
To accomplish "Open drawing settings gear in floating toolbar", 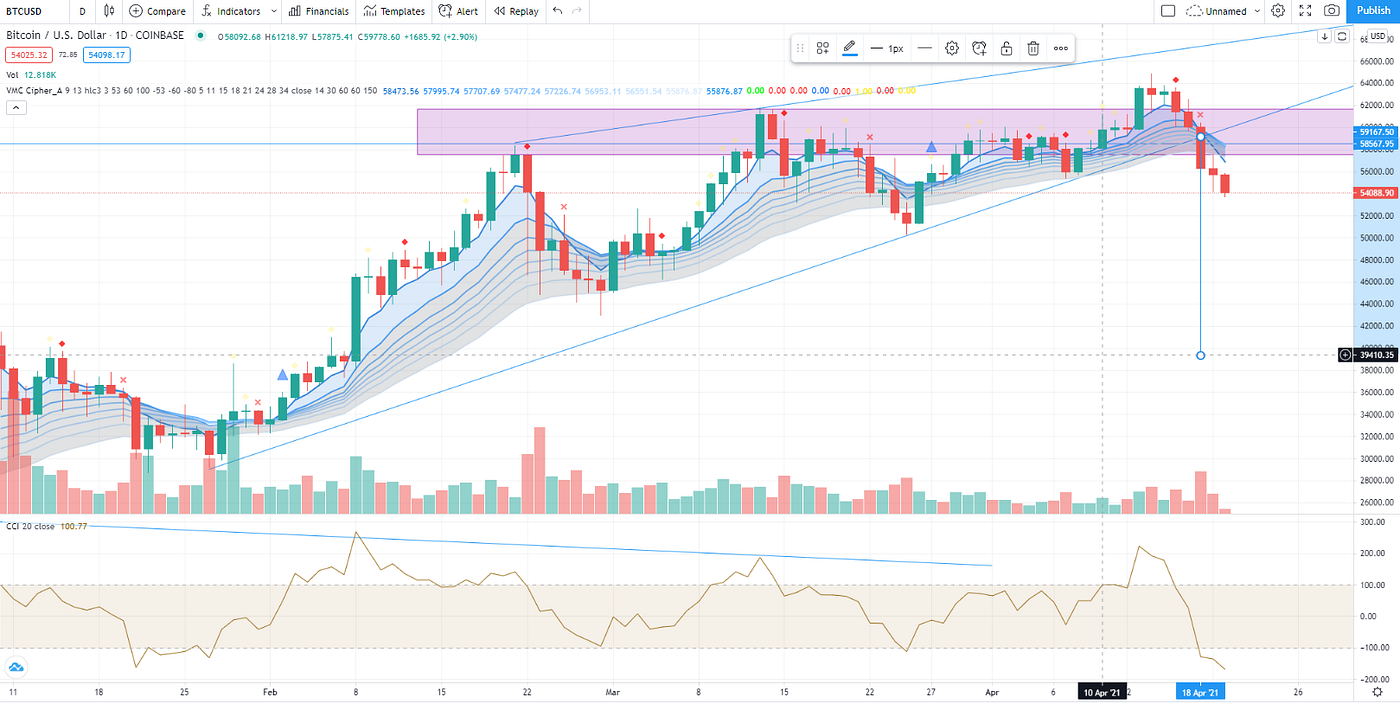I will (952, 48).
